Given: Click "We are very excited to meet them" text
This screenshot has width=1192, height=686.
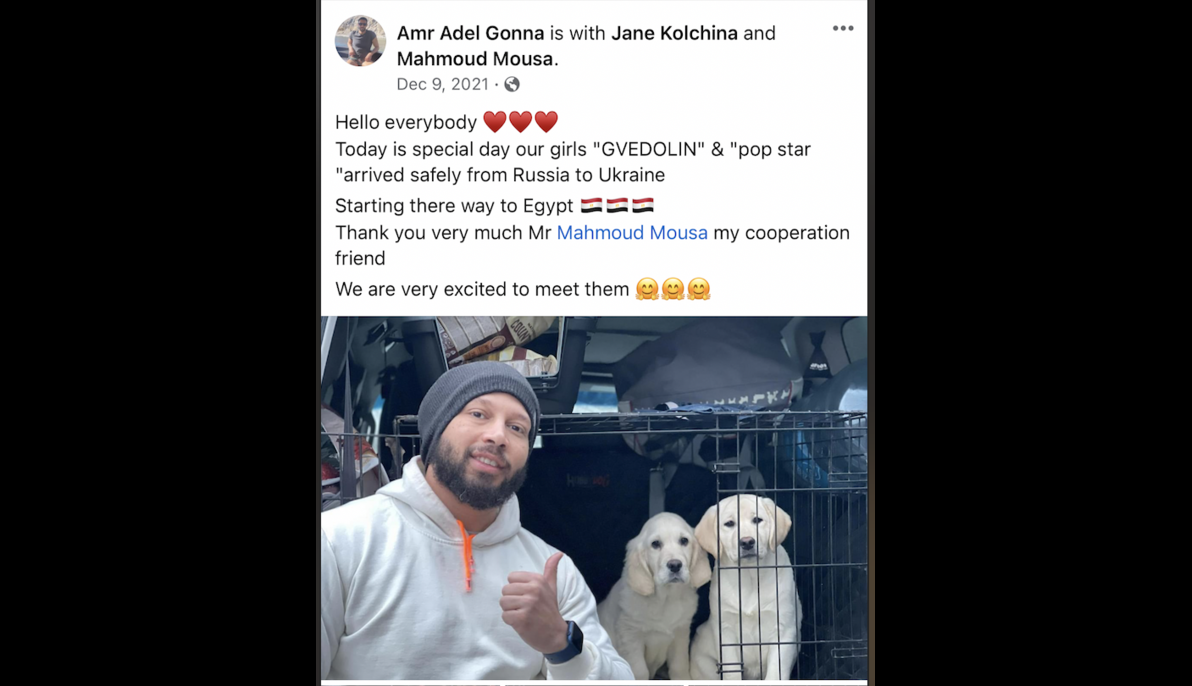Looking at the screenshot, I should [482, 289].
